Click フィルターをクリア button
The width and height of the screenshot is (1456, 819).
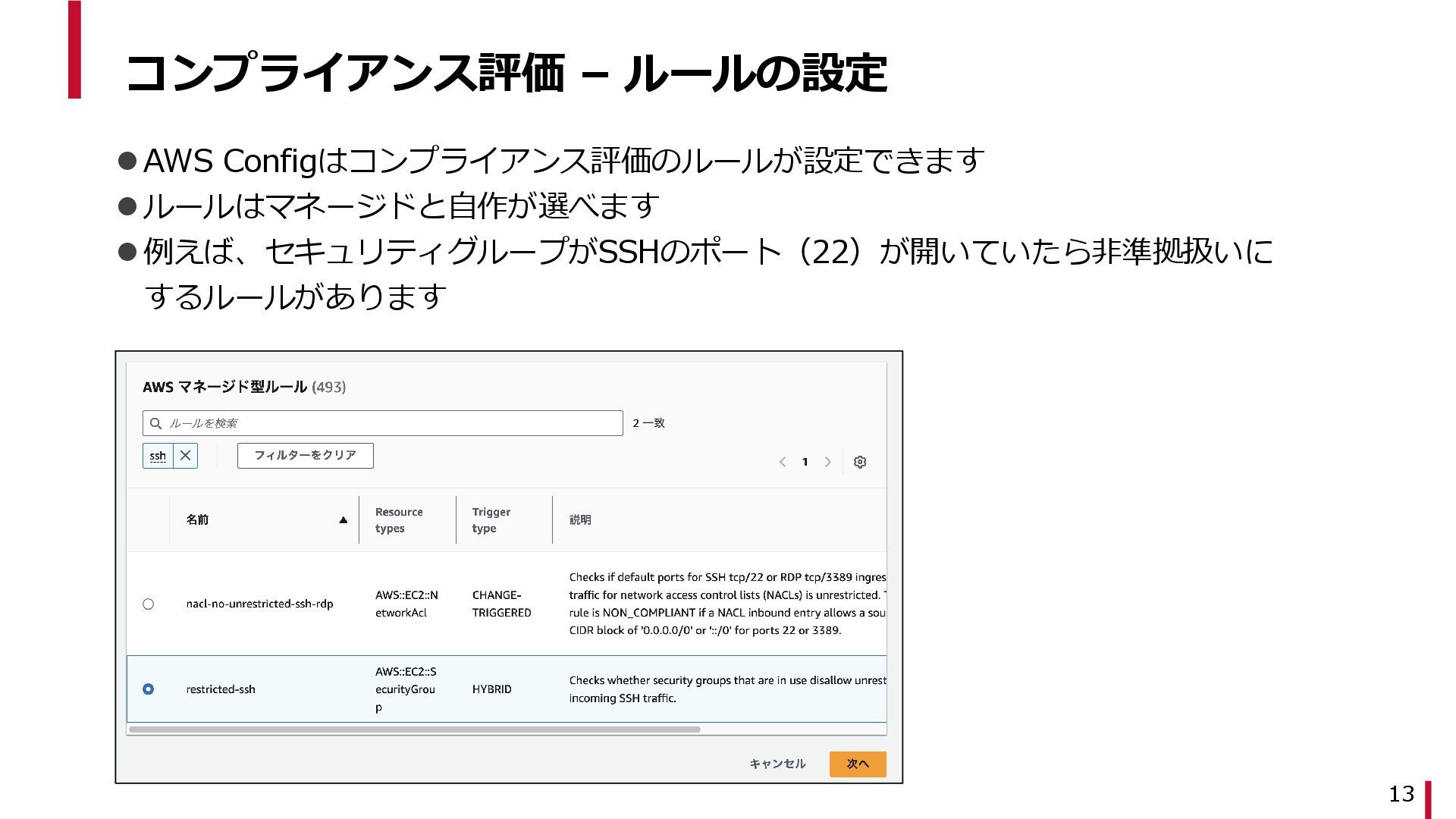[305, 456]
